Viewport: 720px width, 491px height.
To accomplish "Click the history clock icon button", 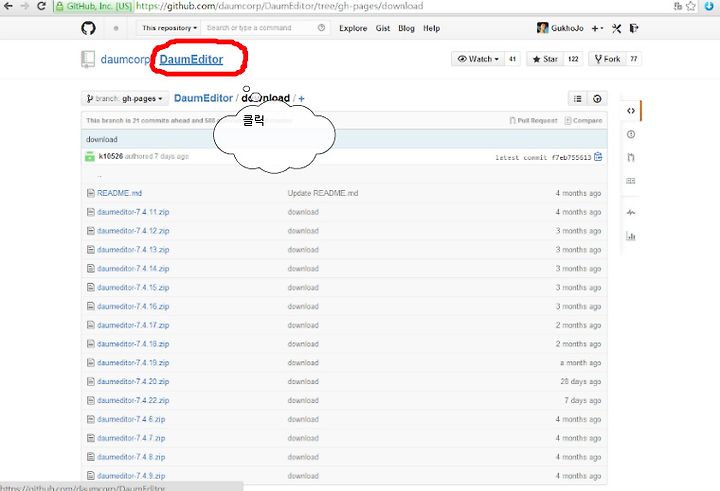I will (597, 99).
